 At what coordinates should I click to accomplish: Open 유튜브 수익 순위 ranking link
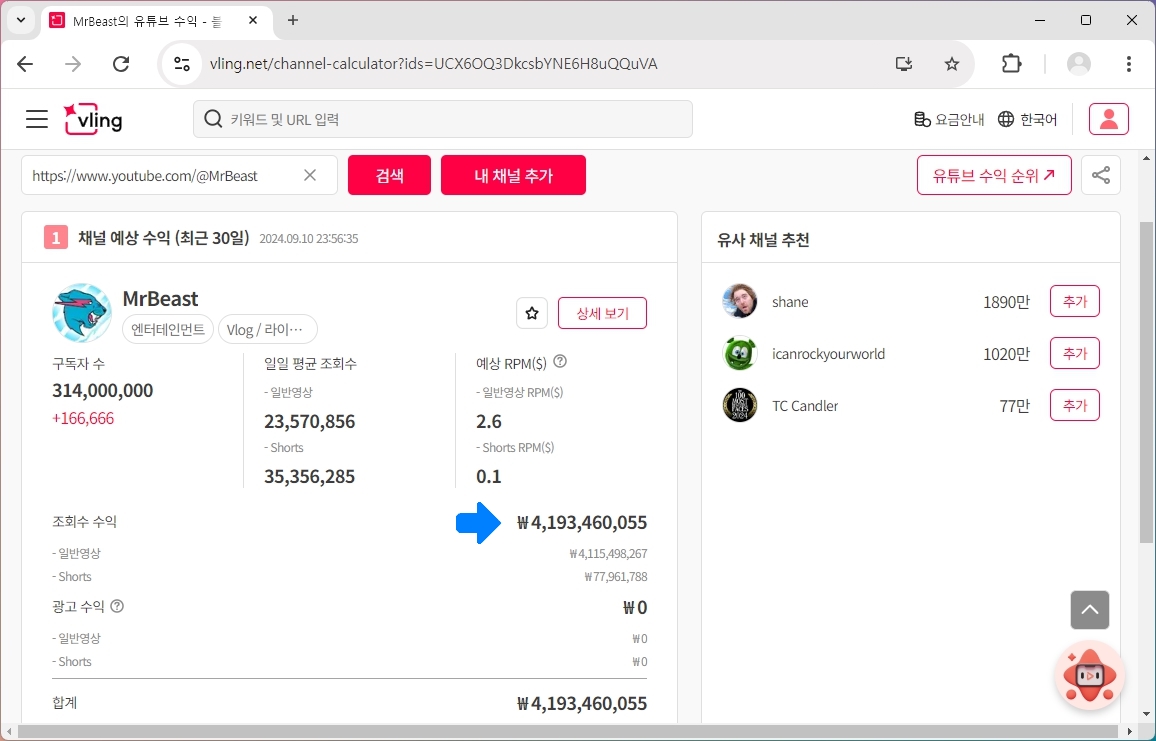tap(994, 175)
